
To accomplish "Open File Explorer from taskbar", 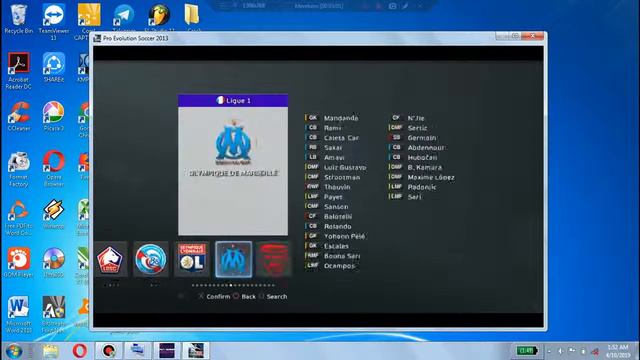I will (x=51, y=351).
